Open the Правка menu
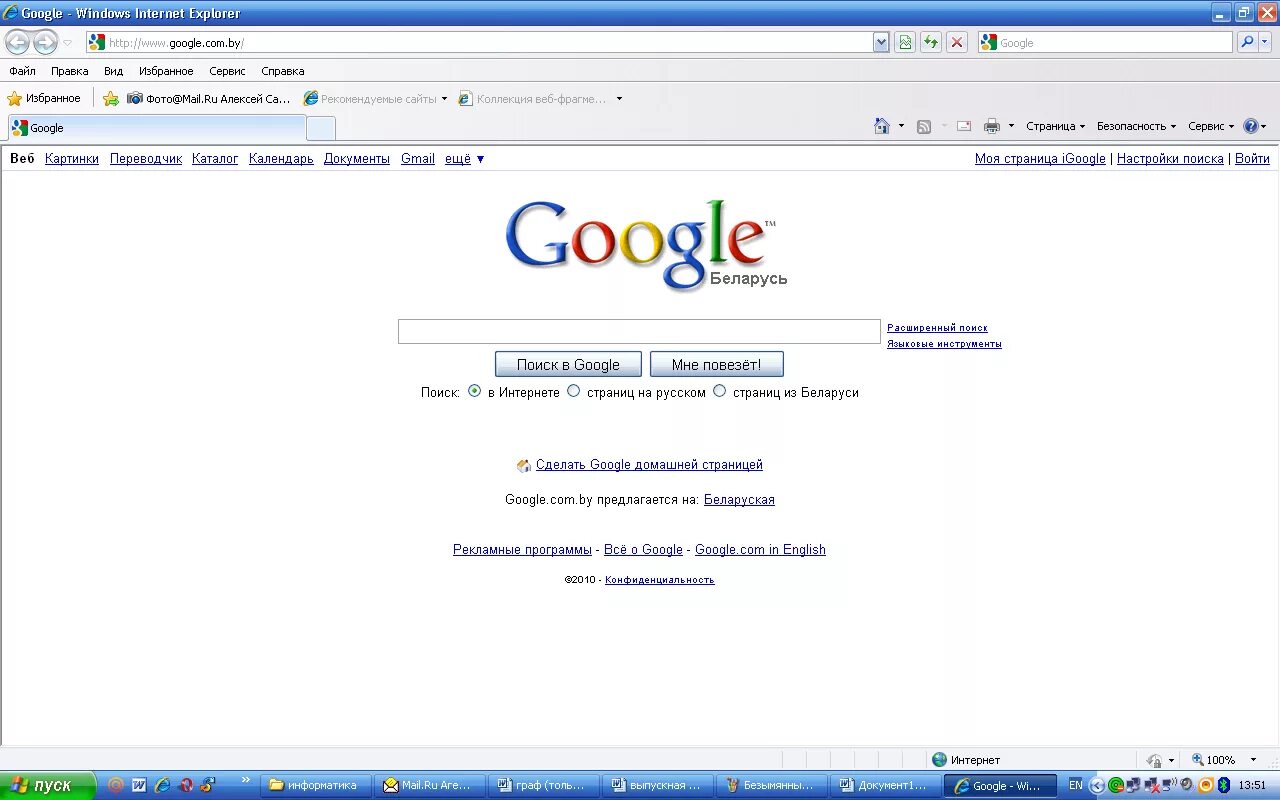The height and width of the screenshot is (800, 1280). coord(70,71)
